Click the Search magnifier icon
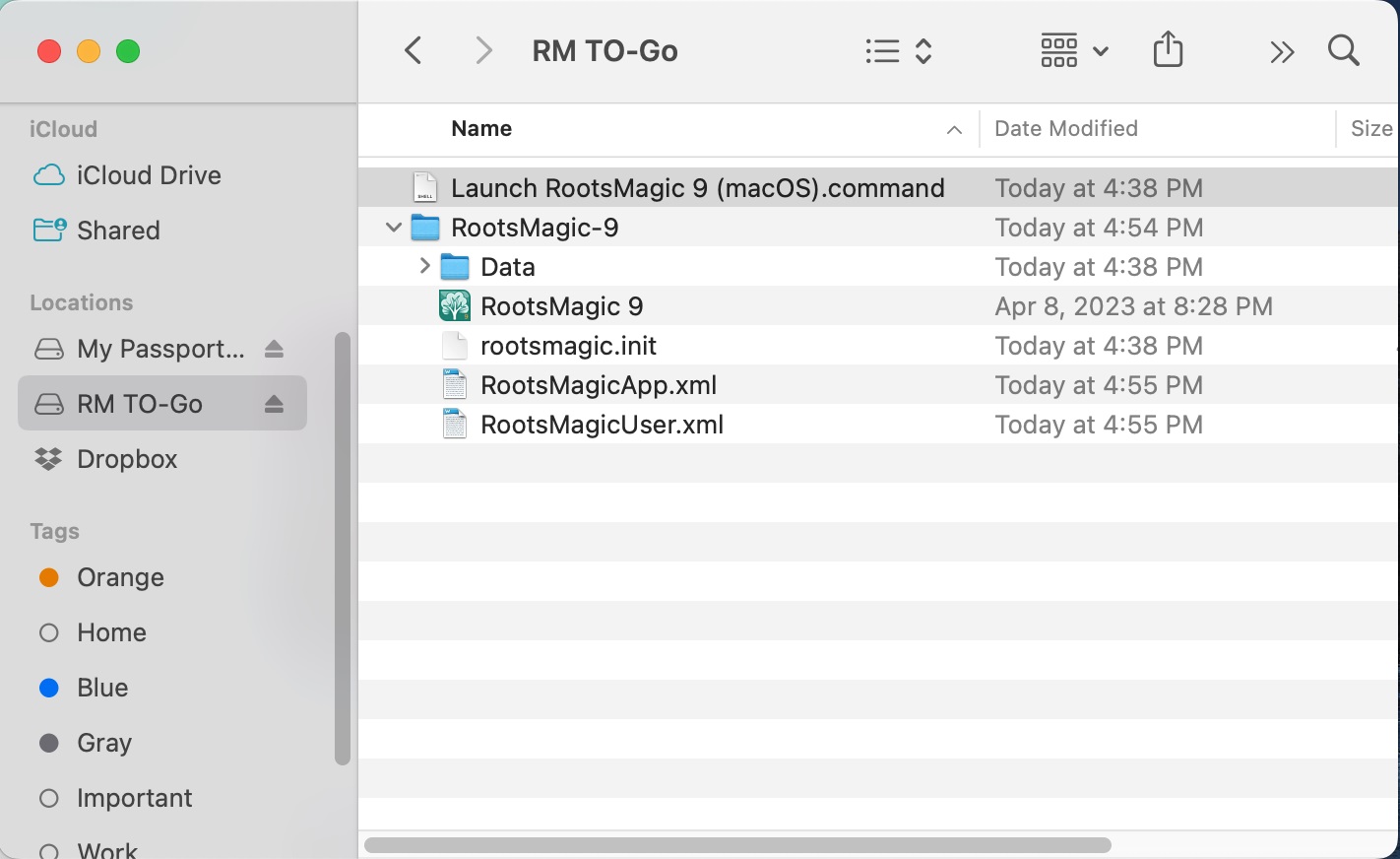Screen dimensions: 1400x859 pos(1343,50)
